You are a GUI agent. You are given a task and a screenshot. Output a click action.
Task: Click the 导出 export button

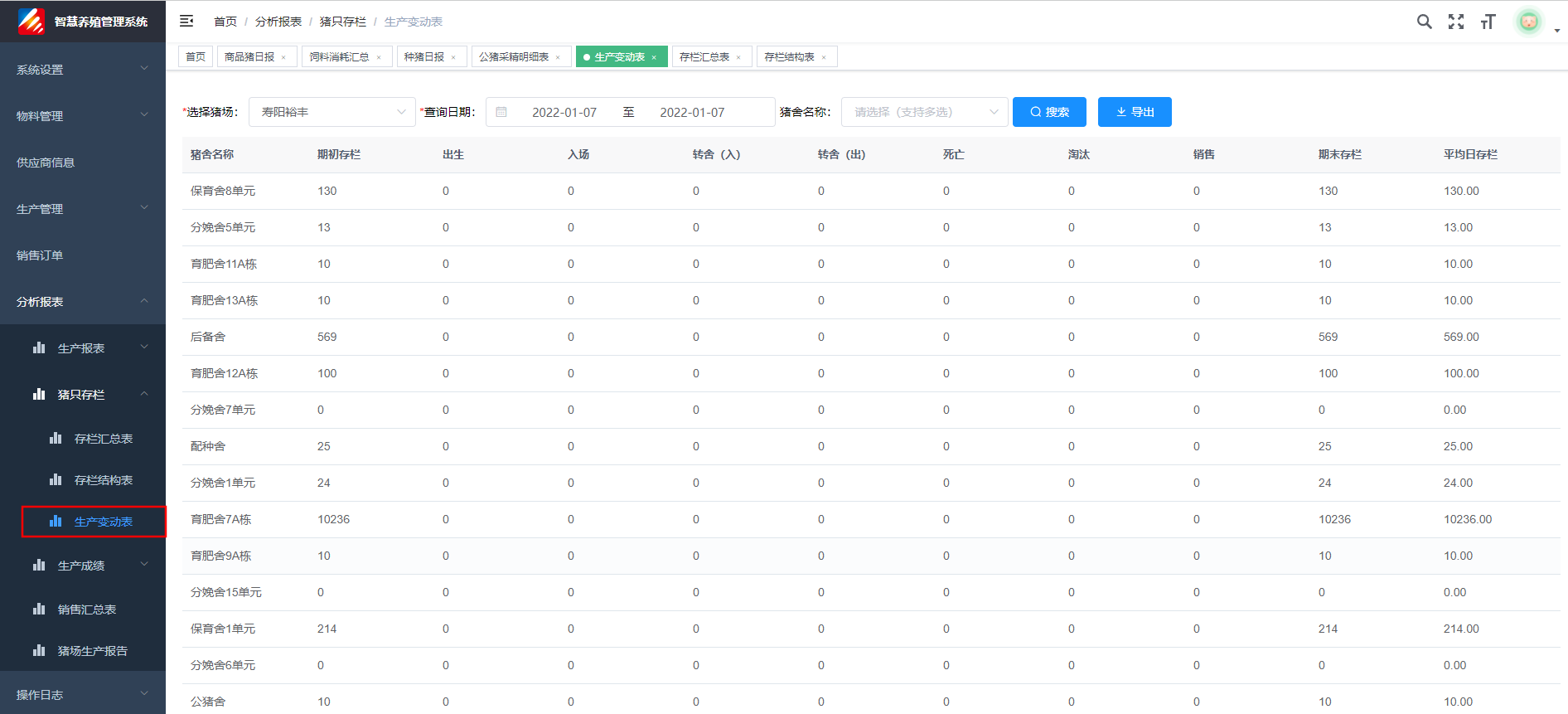point(1135,112)
